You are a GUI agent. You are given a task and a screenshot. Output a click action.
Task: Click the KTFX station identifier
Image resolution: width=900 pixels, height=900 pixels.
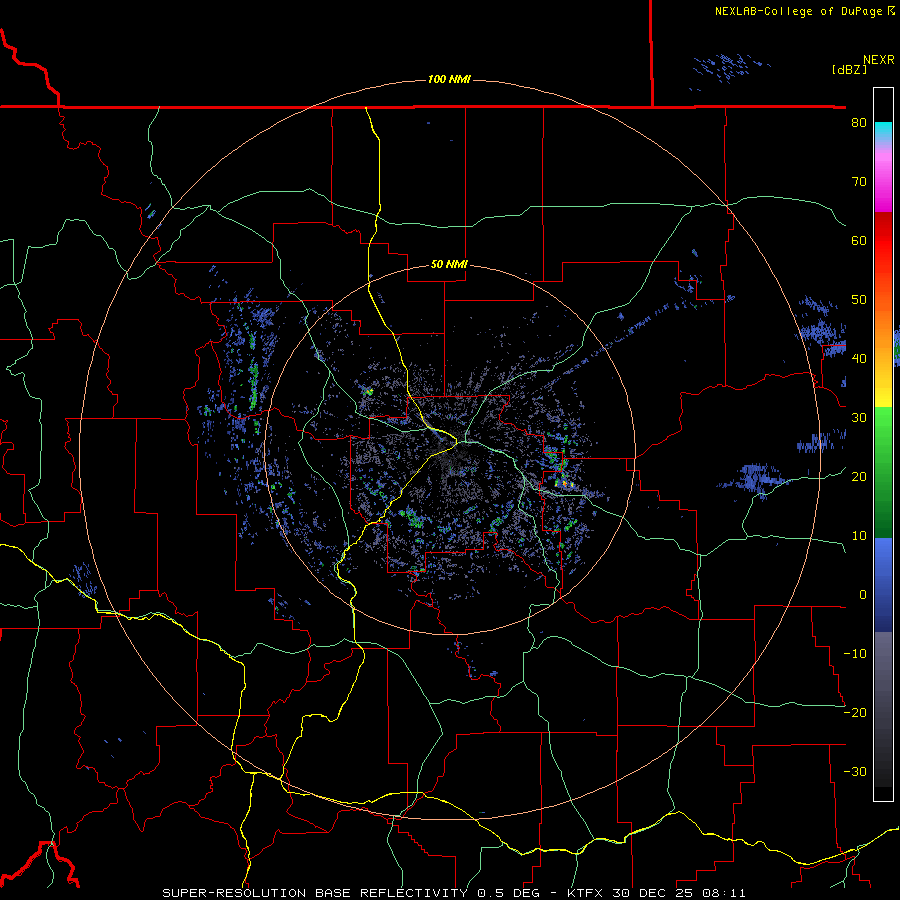click(x=585, y=893)
